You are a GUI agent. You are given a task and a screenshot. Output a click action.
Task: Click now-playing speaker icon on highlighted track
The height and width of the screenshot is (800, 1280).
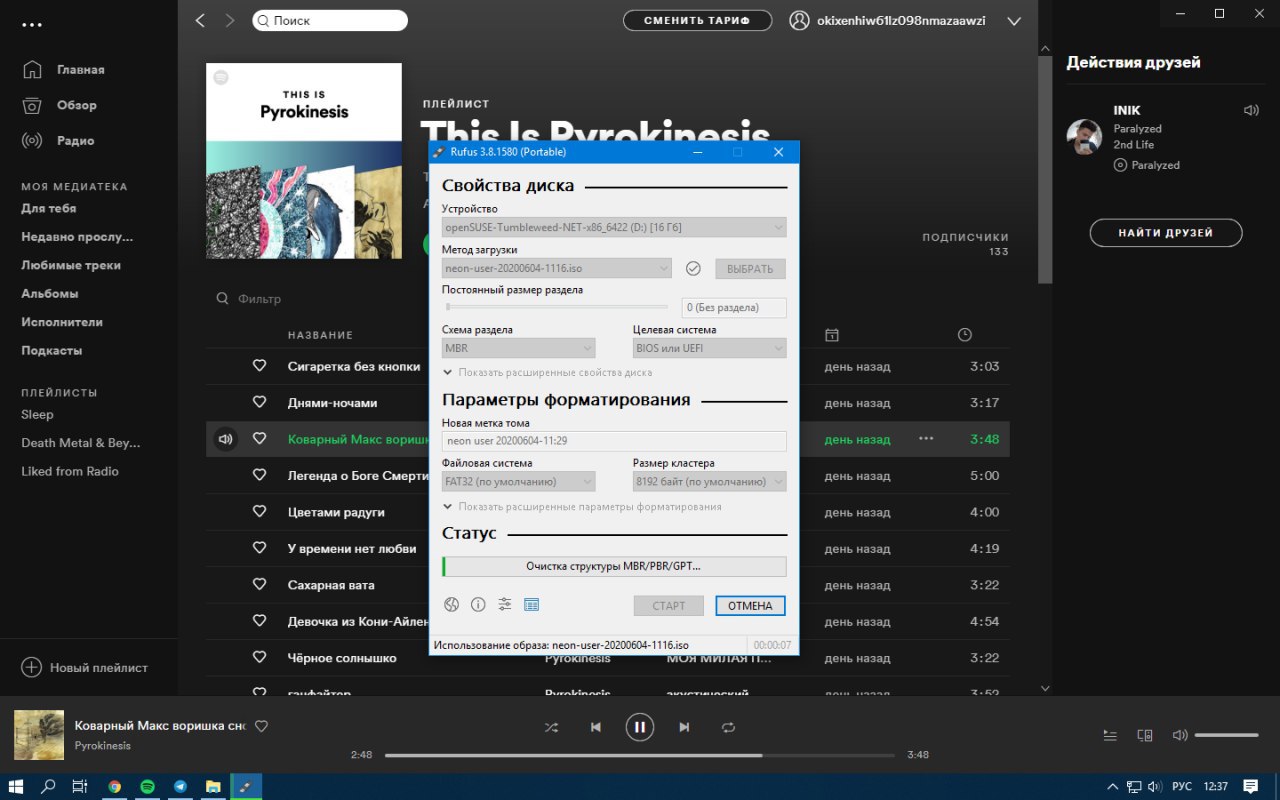(x=226, y=438)
